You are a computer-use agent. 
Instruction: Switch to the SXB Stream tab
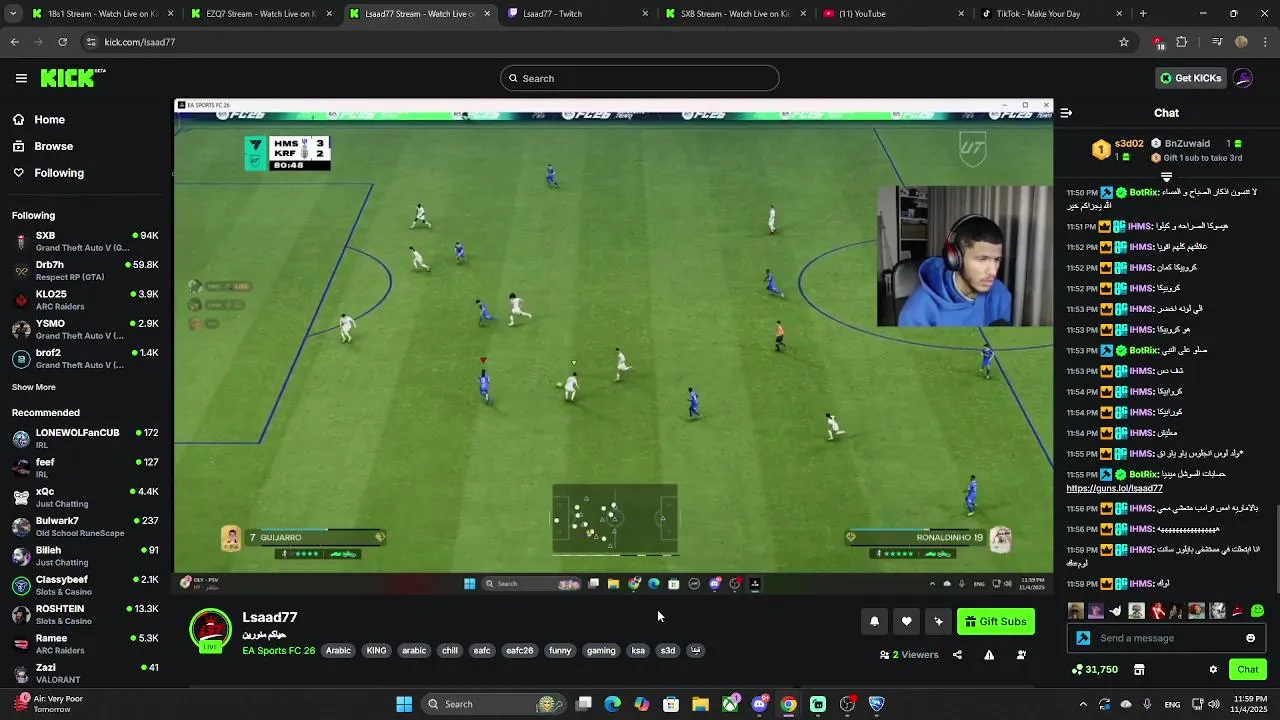point(735,14)
